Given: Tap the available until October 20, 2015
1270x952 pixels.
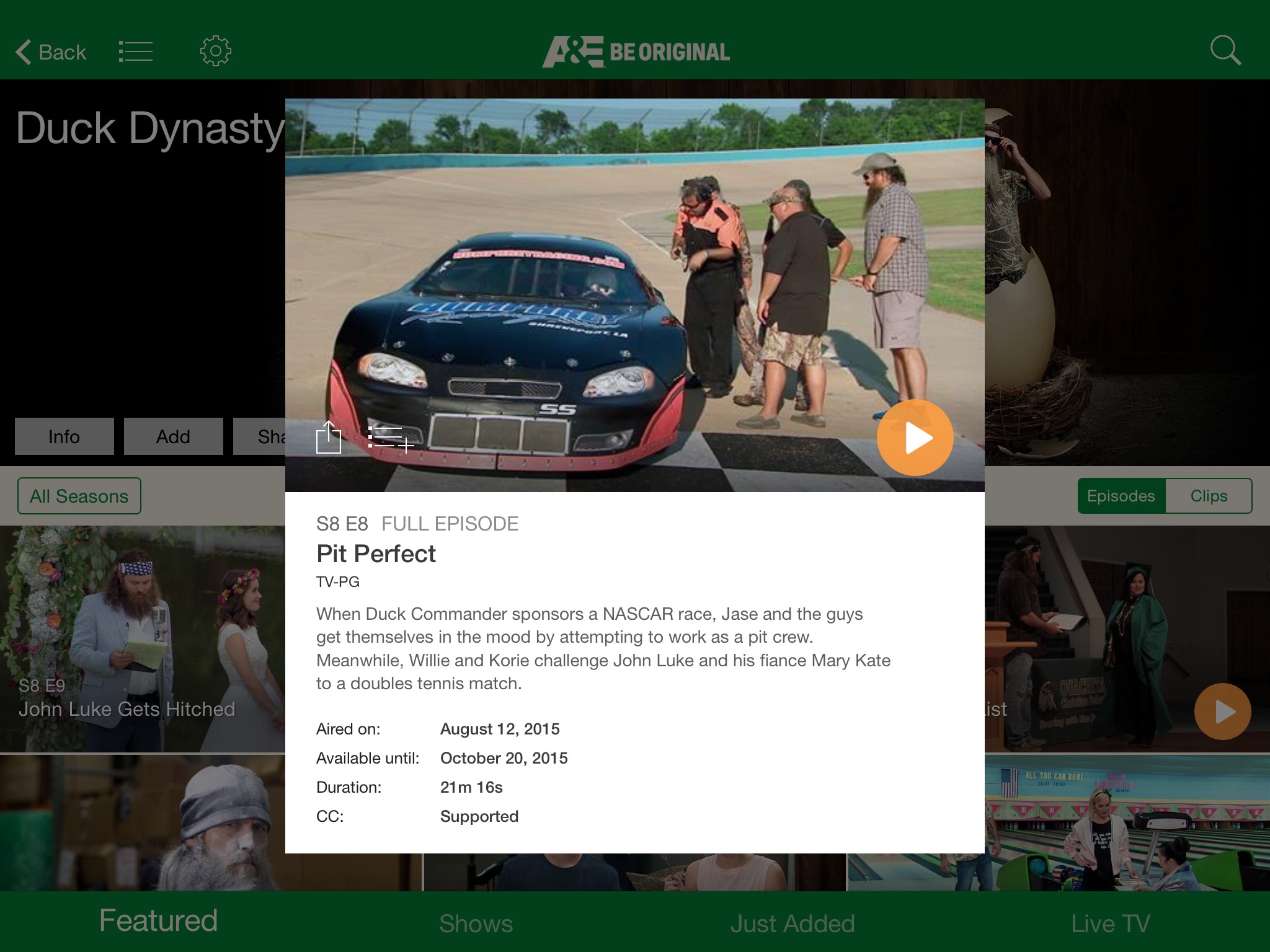Looking at the screenshot, I should pyautogui.click(x=504, y=758).
